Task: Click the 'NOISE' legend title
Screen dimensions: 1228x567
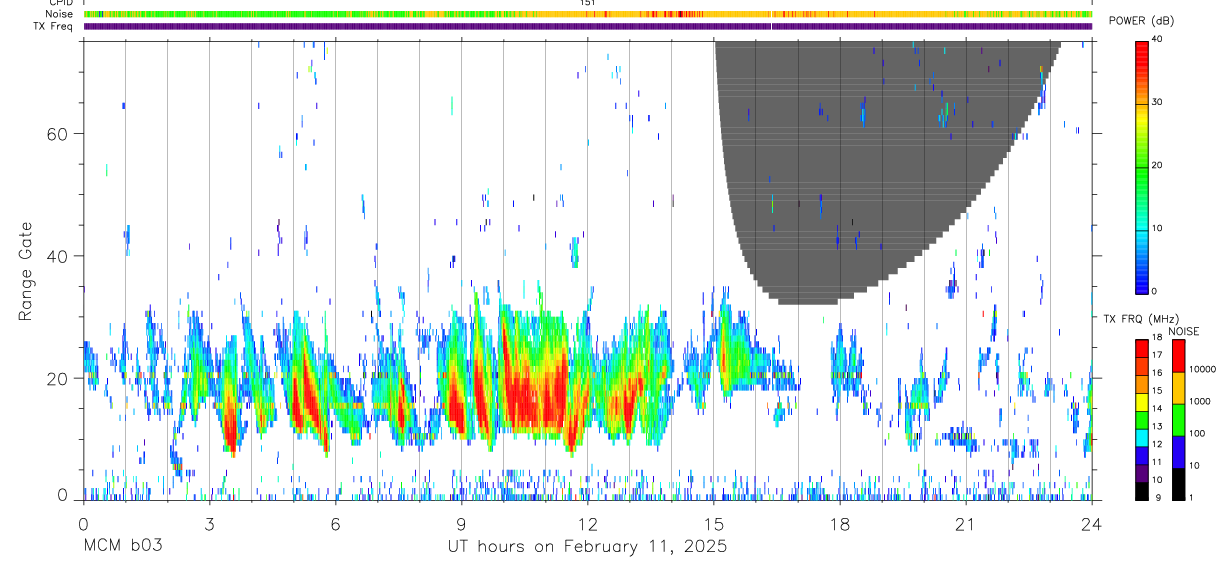Action: click(1183, 331)
